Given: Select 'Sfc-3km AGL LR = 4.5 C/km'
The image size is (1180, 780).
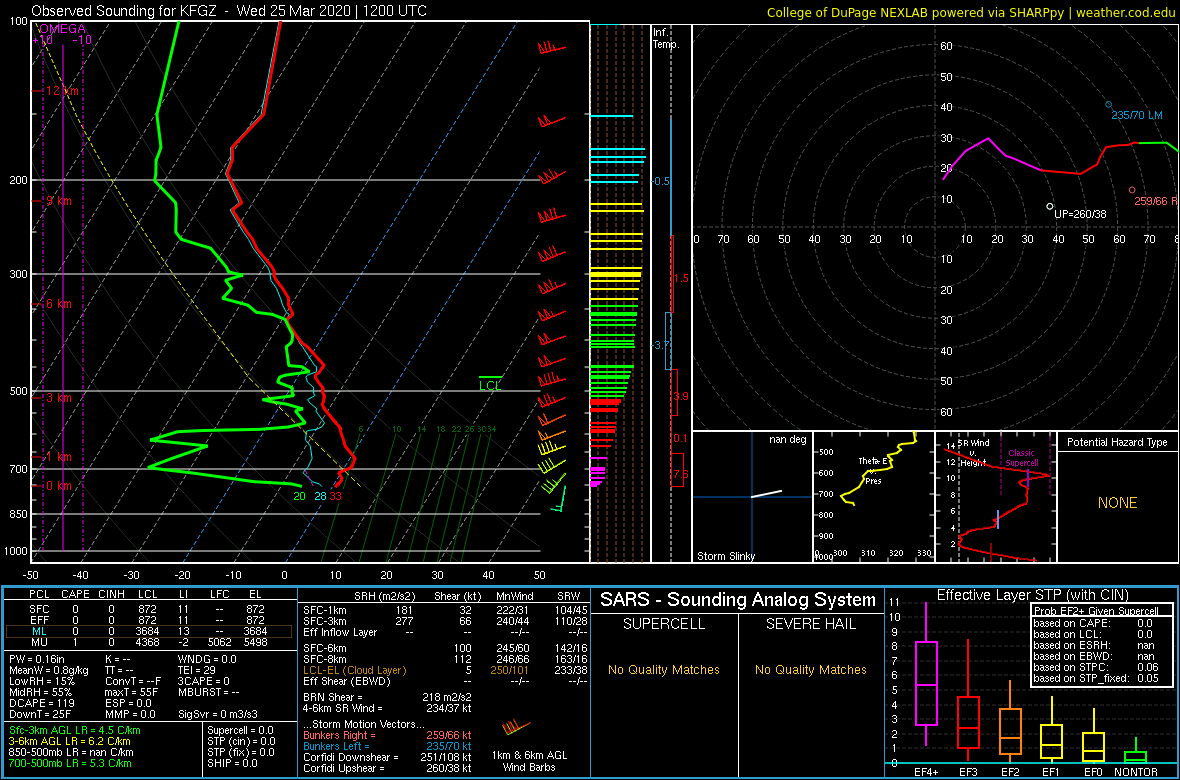Looking at the screenshot, I should coord(75,730).
